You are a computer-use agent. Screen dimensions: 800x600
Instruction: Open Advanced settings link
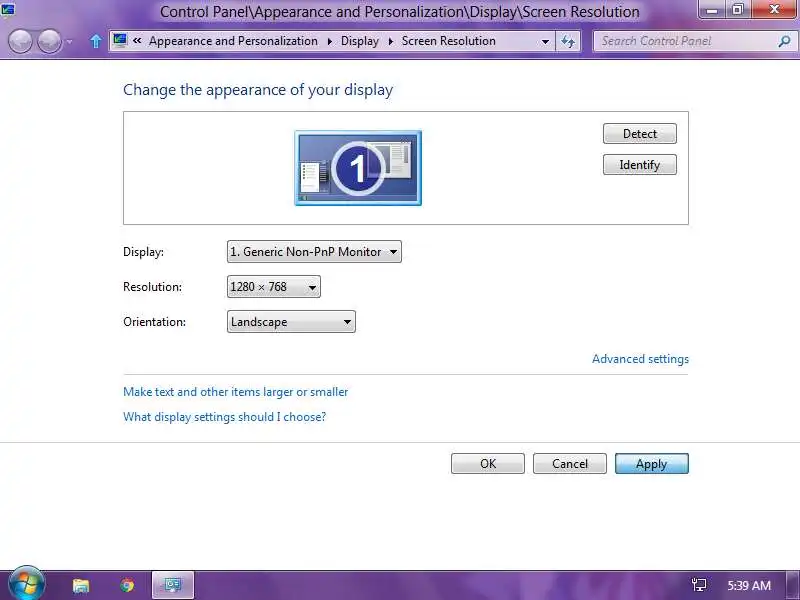[x=640, y=359]
